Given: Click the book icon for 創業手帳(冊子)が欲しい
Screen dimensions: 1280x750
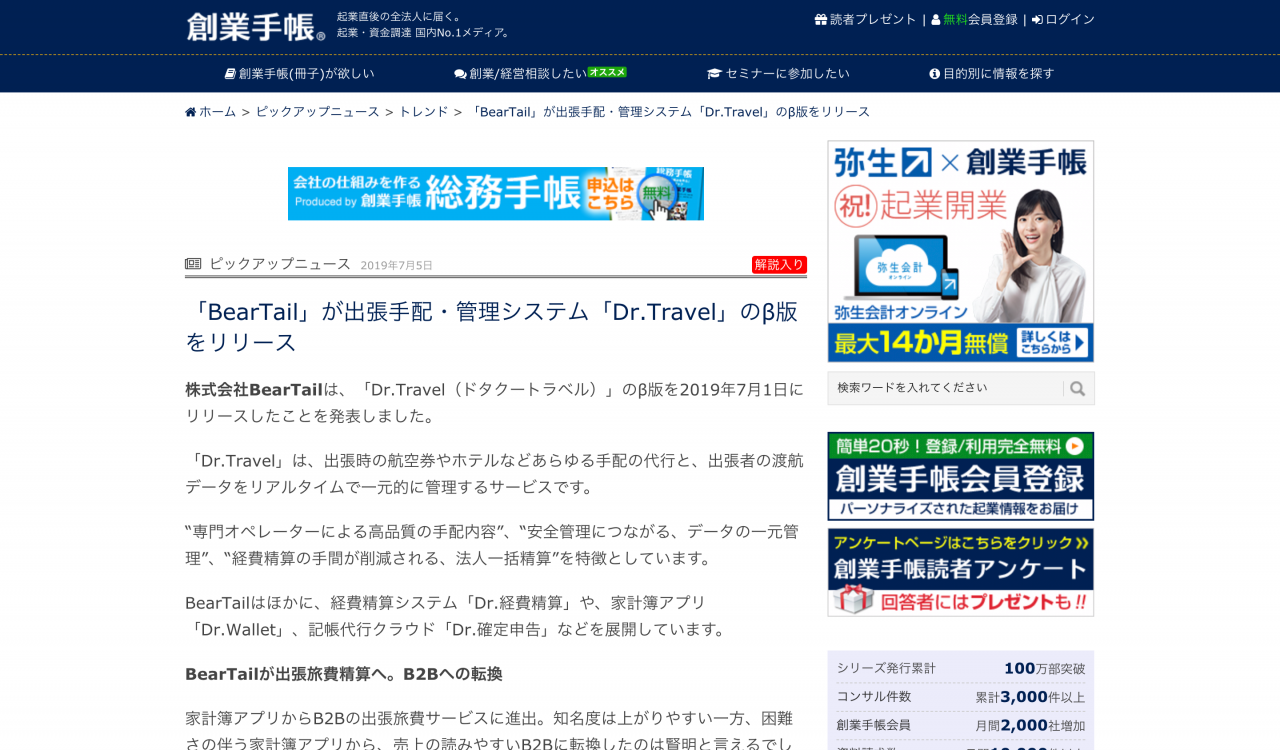Looking at the screenshot, I should (x=230, y=74).
